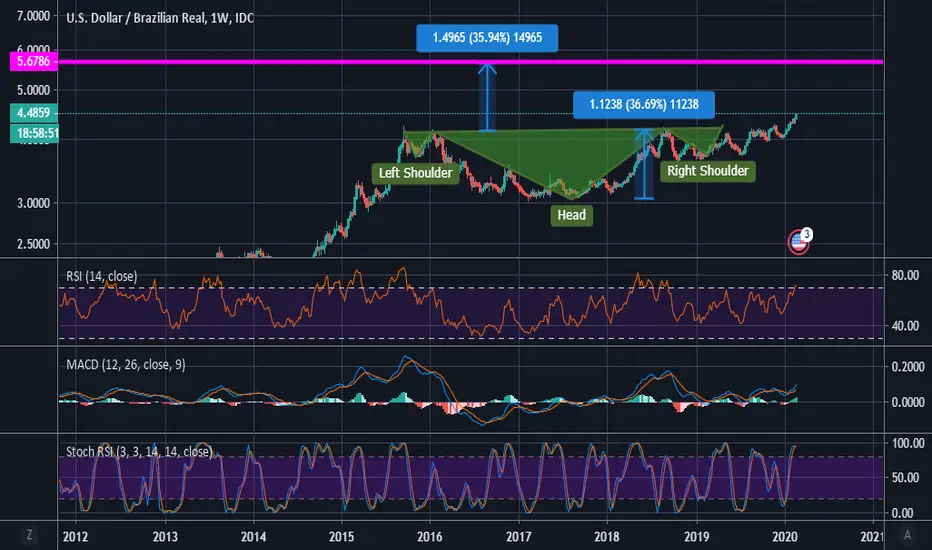The image size is (932, 550).
Task: Click the 2016 date on the time axis
Action: [x=429, y=536]
